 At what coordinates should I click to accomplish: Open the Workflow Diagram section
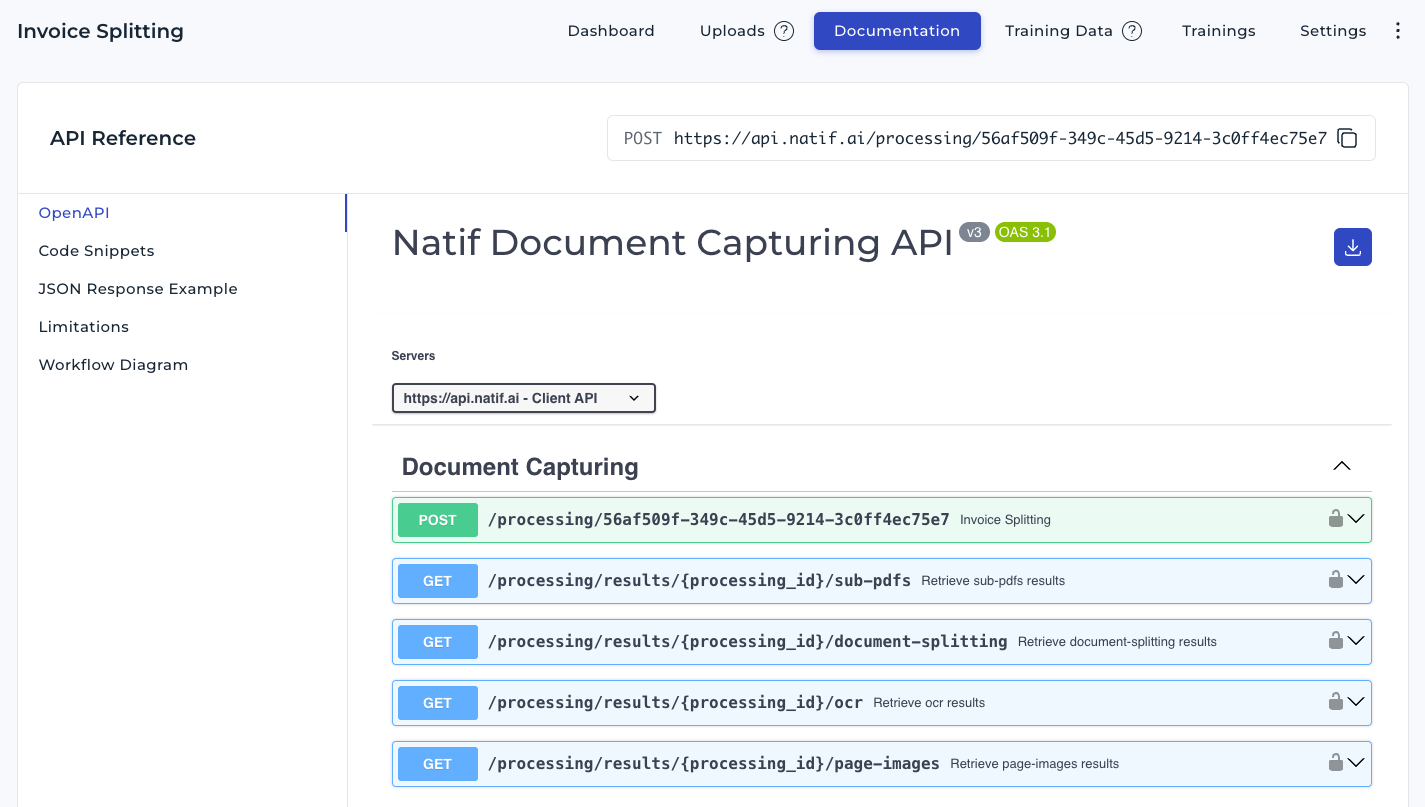tap(113, 365)
